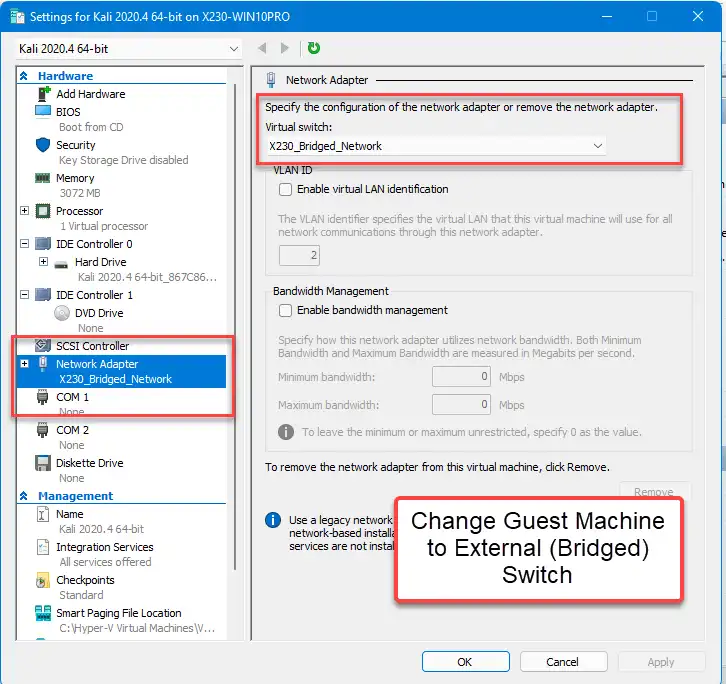
Task: Click the IDE Controller 0 icon
Action: click(x=43, y=244)
